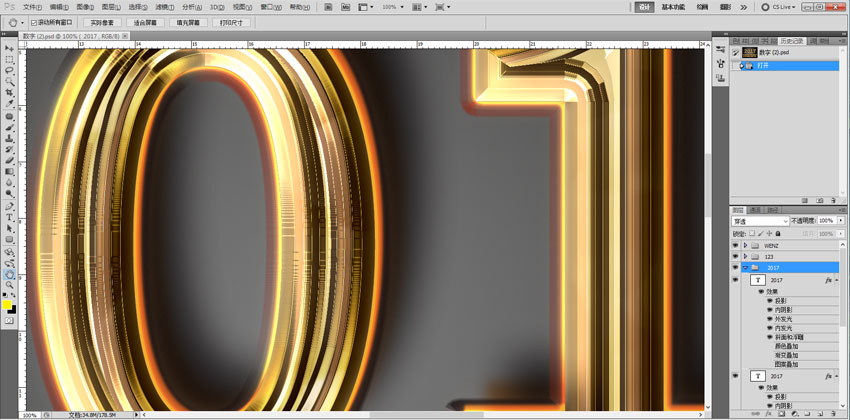Screen dimensions: 850x420
Task: Click the create new layer icon
Action: 819,414
